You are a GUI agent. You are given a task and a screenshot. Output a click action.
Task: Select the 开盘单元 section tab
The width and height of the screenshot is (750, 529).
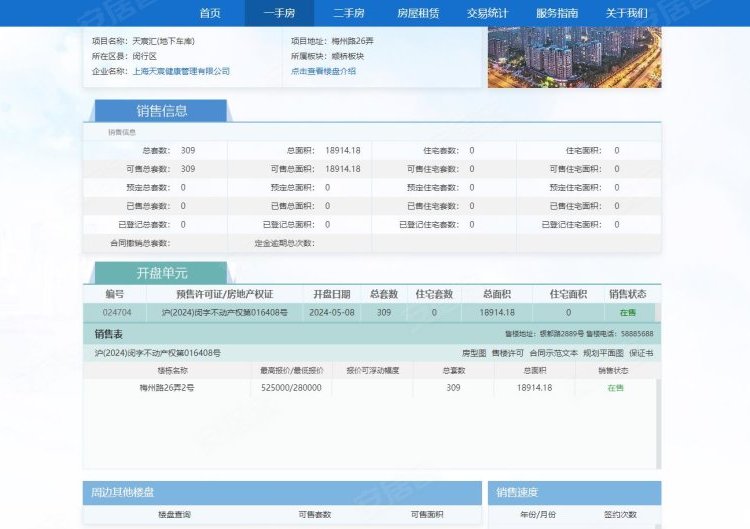click(x=161, y=273)
